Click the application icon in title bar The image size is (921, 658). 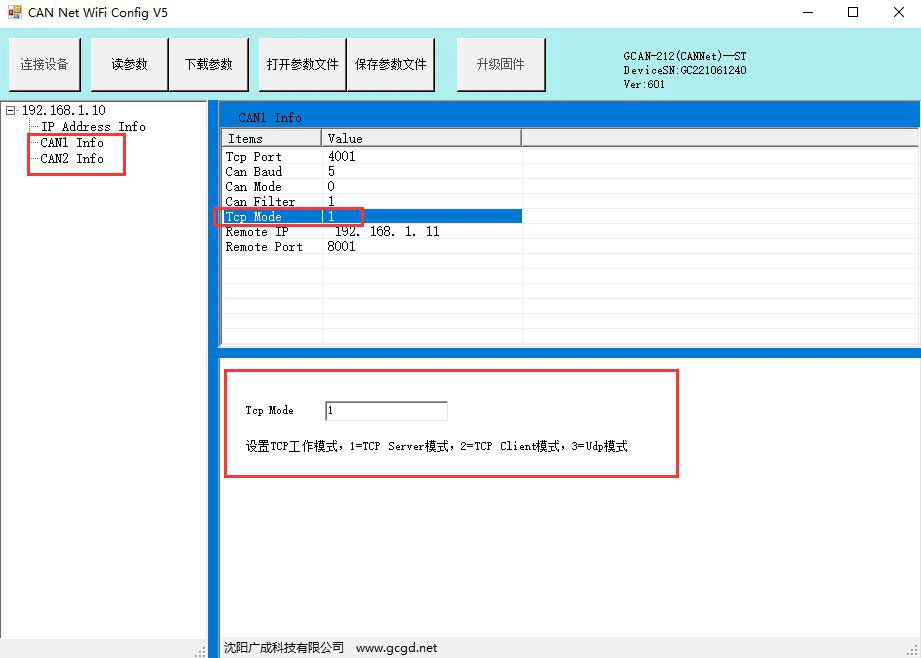pyautogui.click(x=14, y=13)
